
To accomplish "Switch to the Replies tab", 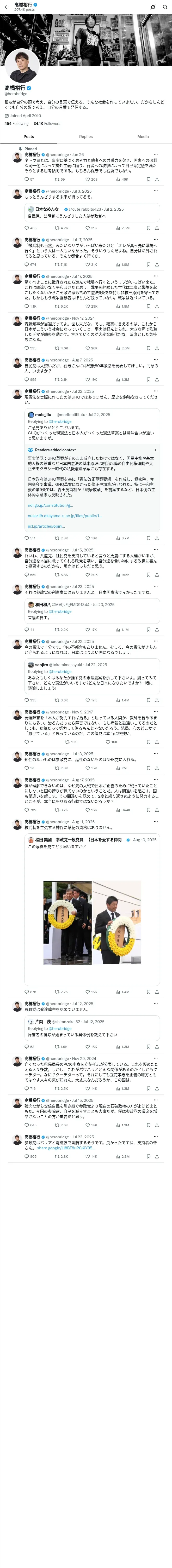I will tap(86, 137).
